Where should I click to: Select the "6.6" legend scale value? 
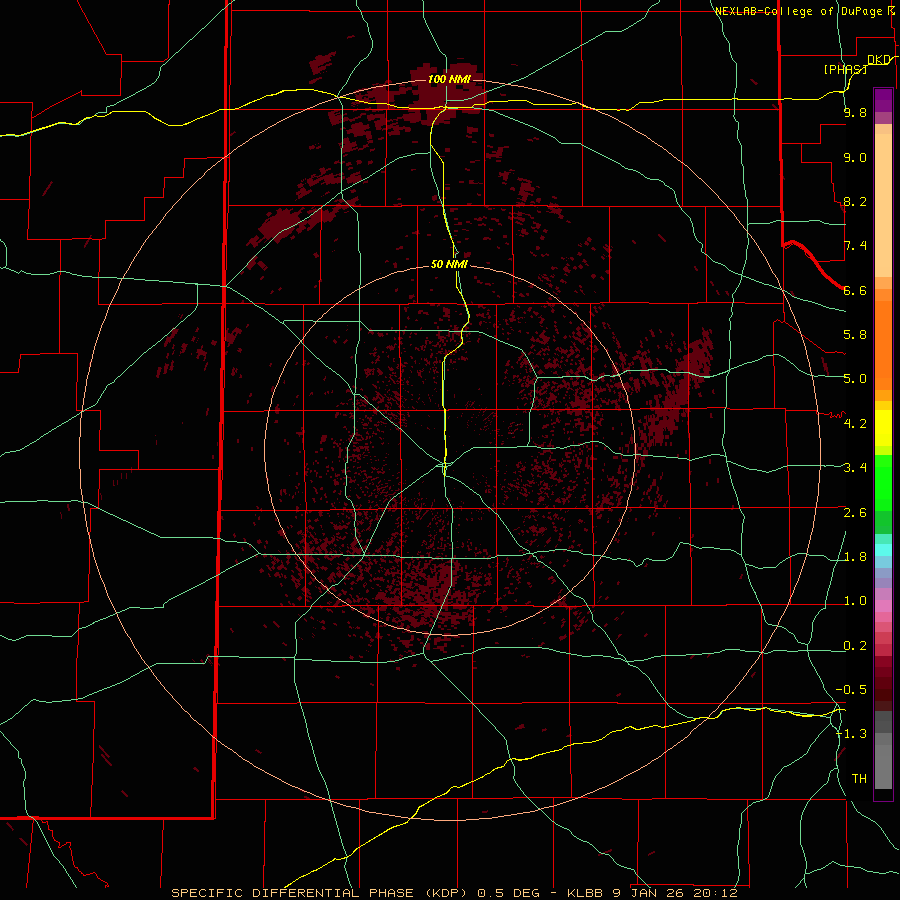[x=855, y=290]
